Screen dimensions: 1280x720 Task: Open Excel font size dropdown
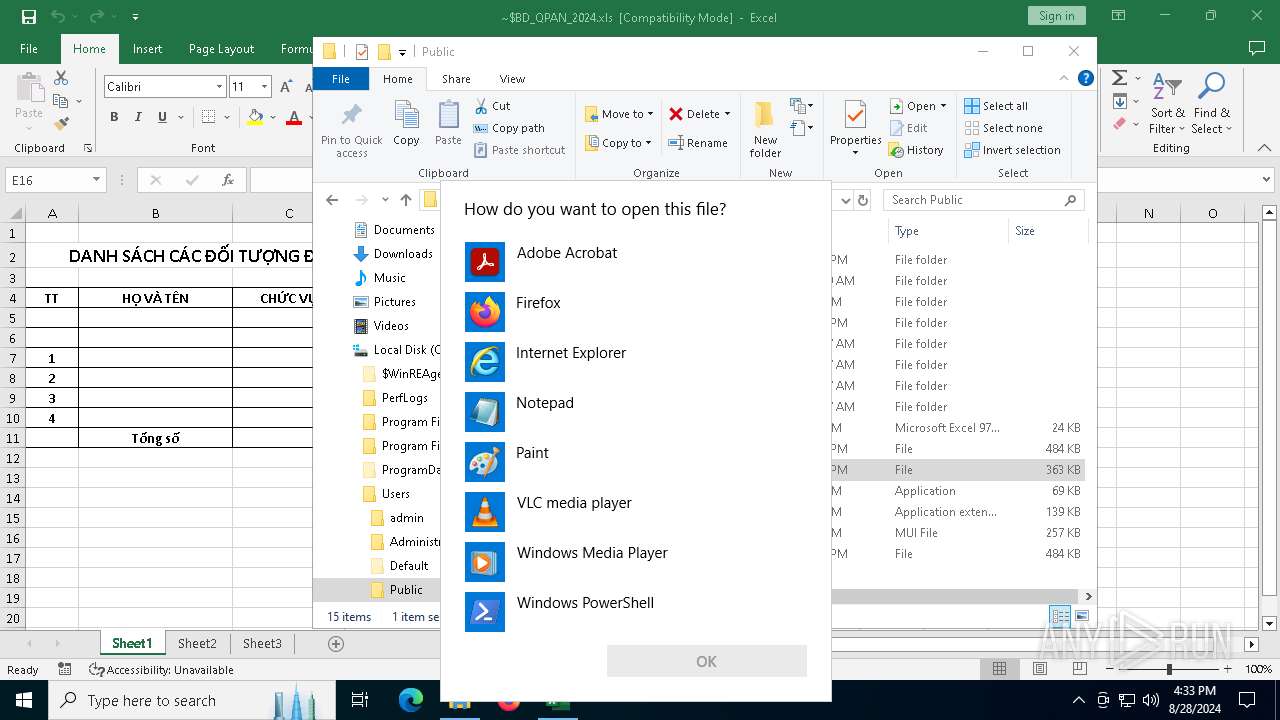pos(264,87)
